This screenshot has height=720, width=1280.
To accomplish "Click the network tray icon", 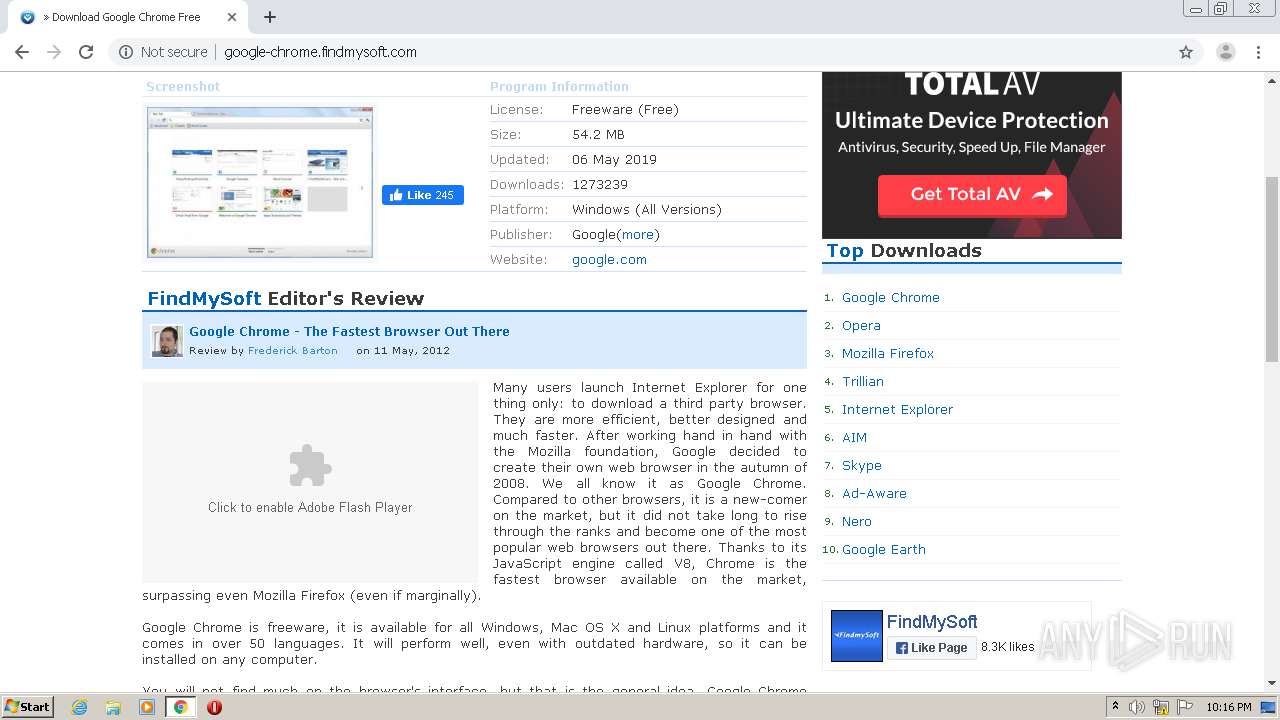I will pyautogui.click(x=1161, y=707).
